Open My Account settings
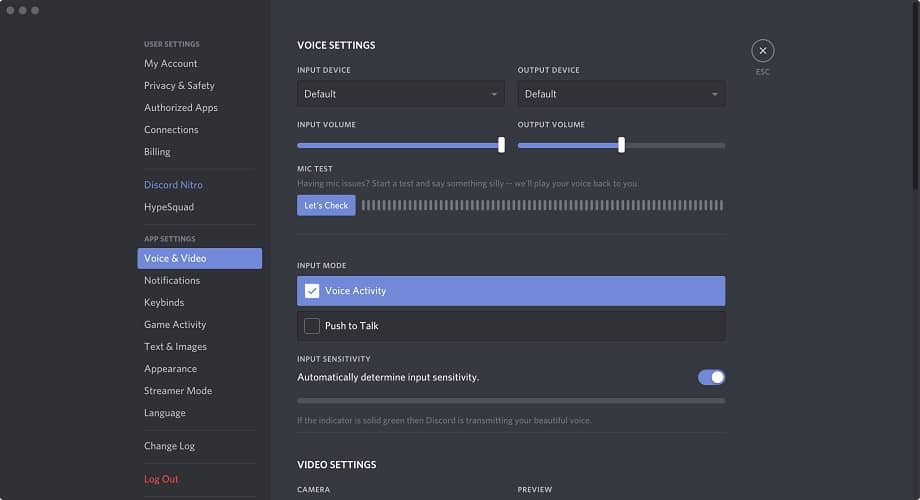Screen dimensions: 920x500 (x=171, y=64)
